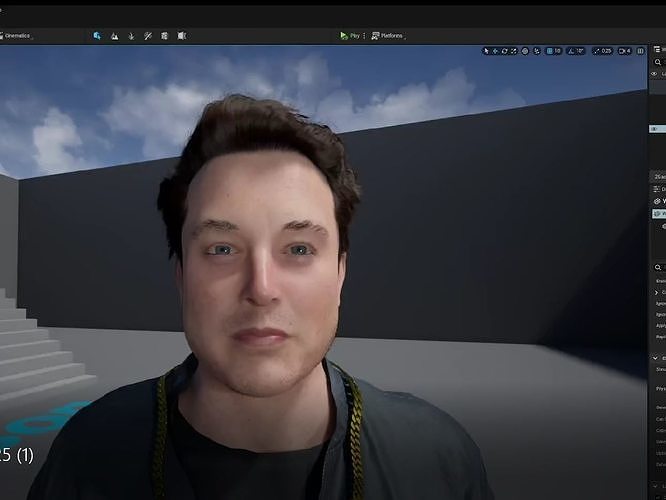Activate the Translate gizmo tool in viewport
The image size is (666, 500).
(495, 51)
